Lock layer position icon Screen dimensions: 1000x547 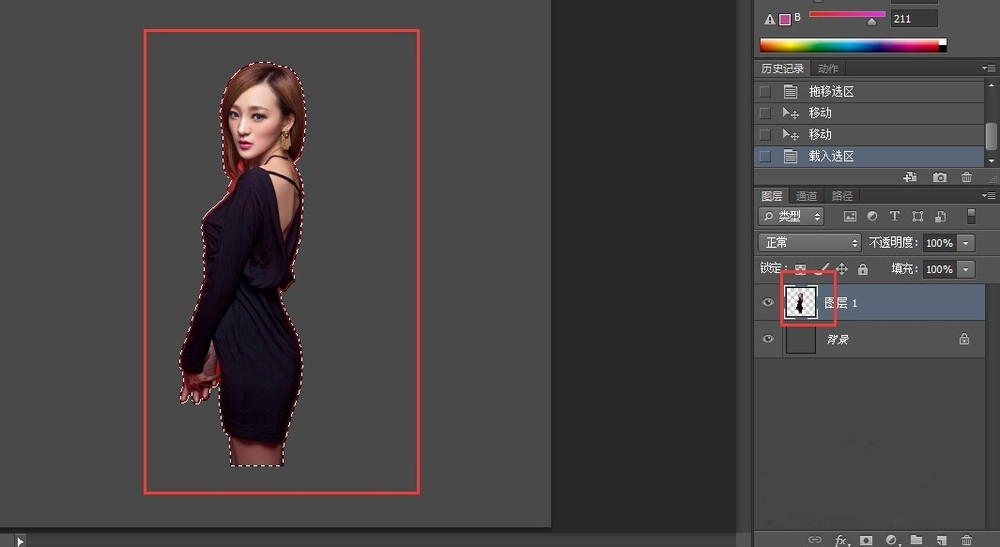coord(842,269)
